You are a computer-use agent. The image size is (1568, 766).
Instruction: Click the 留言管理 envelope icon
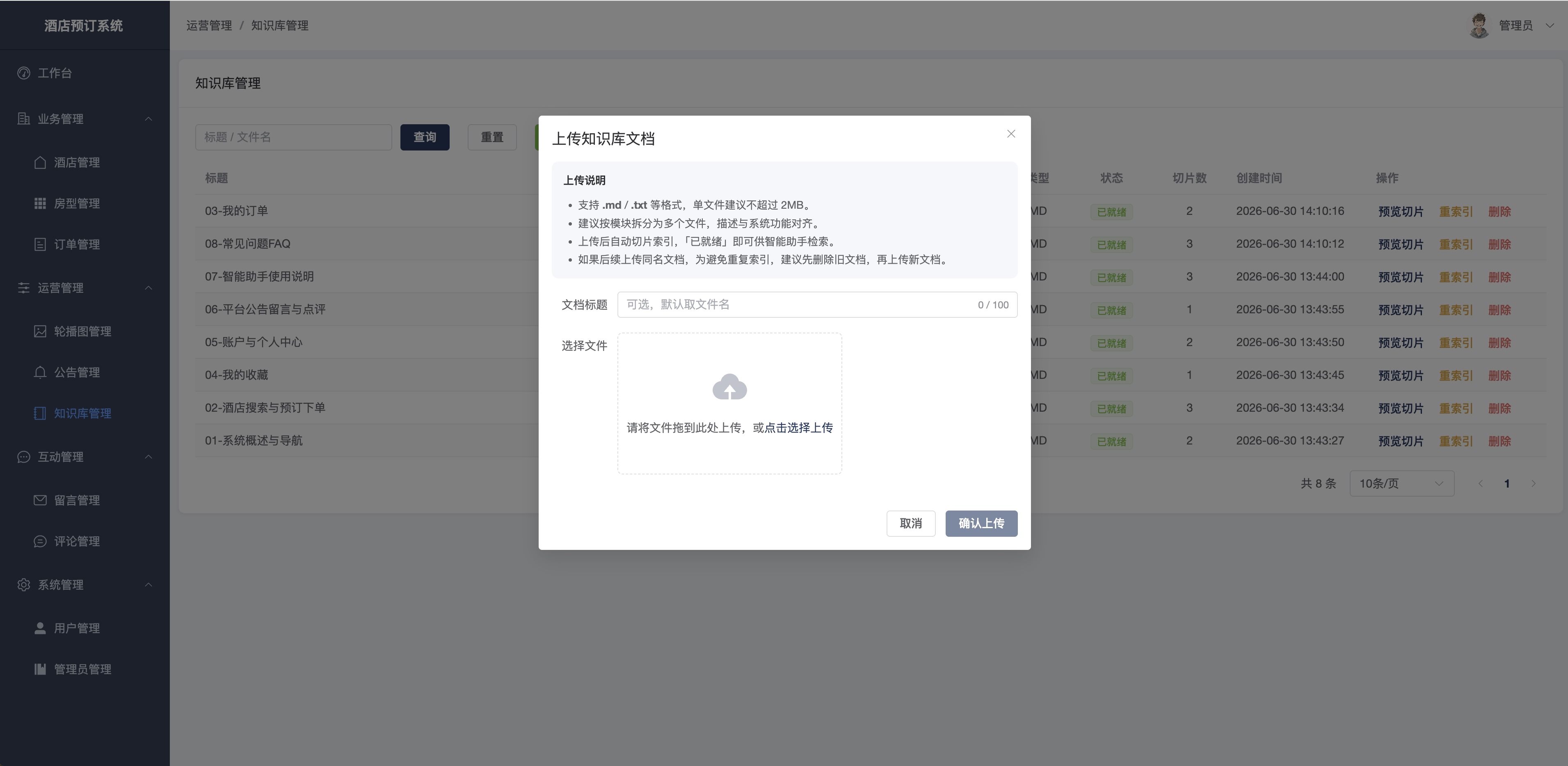tap(40, 500)
